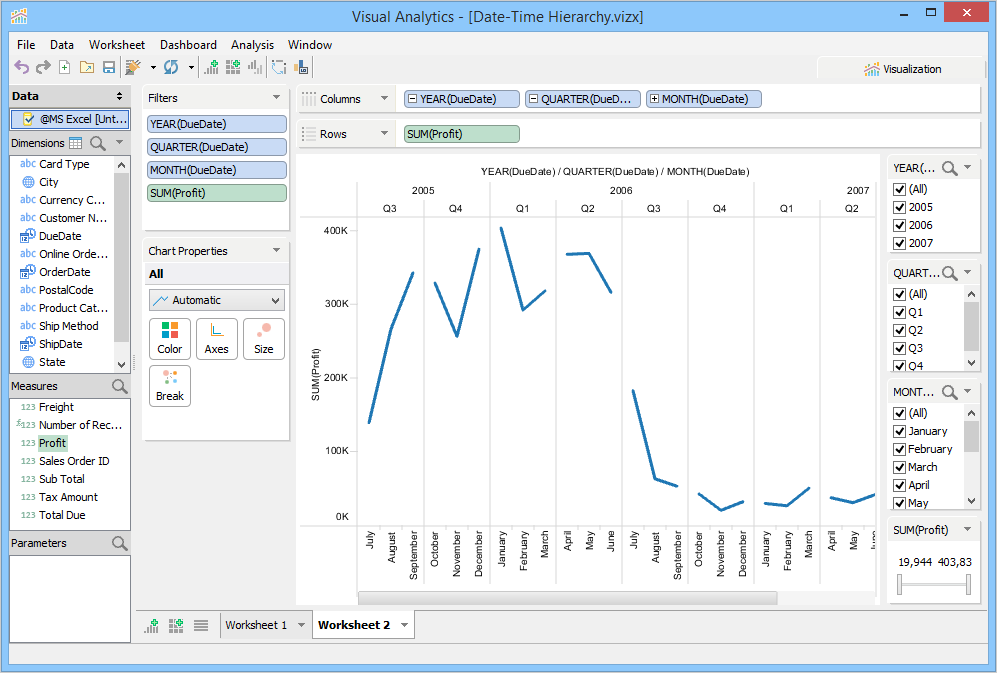Screen dimensions: 997x673
Task: Uncheck 2006 in the YEAR filter
Action: pyautogui.click(x=899, y=225)
